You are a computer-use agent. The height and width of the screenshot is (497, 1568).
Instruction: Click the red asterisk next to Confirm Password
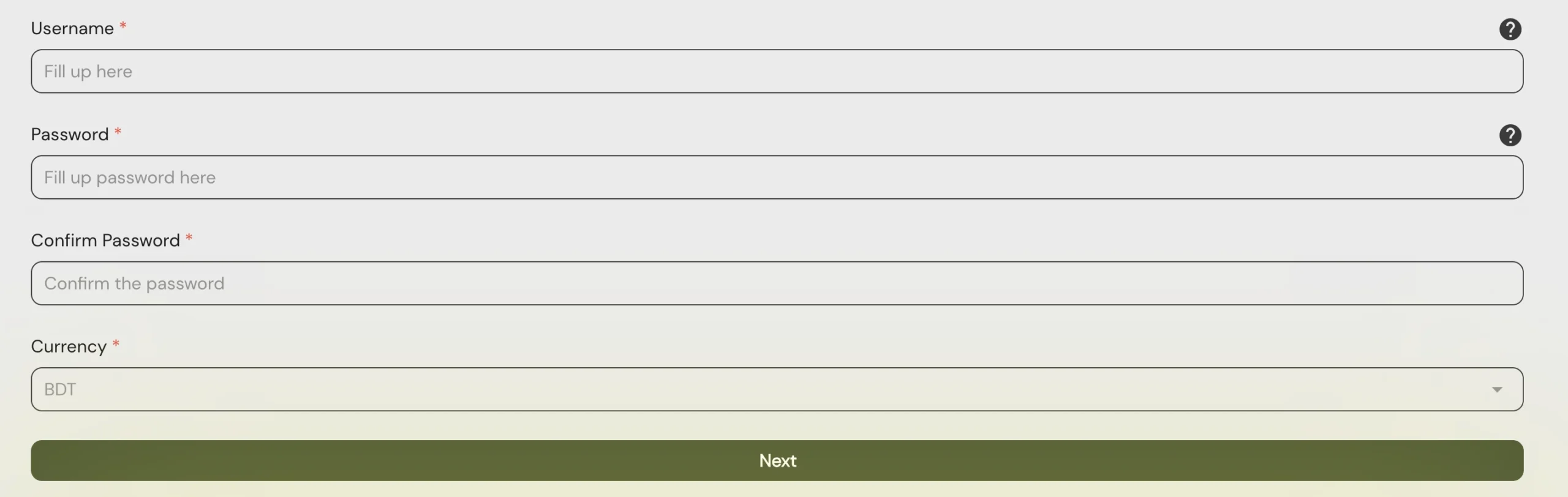[x=189, y=237]
